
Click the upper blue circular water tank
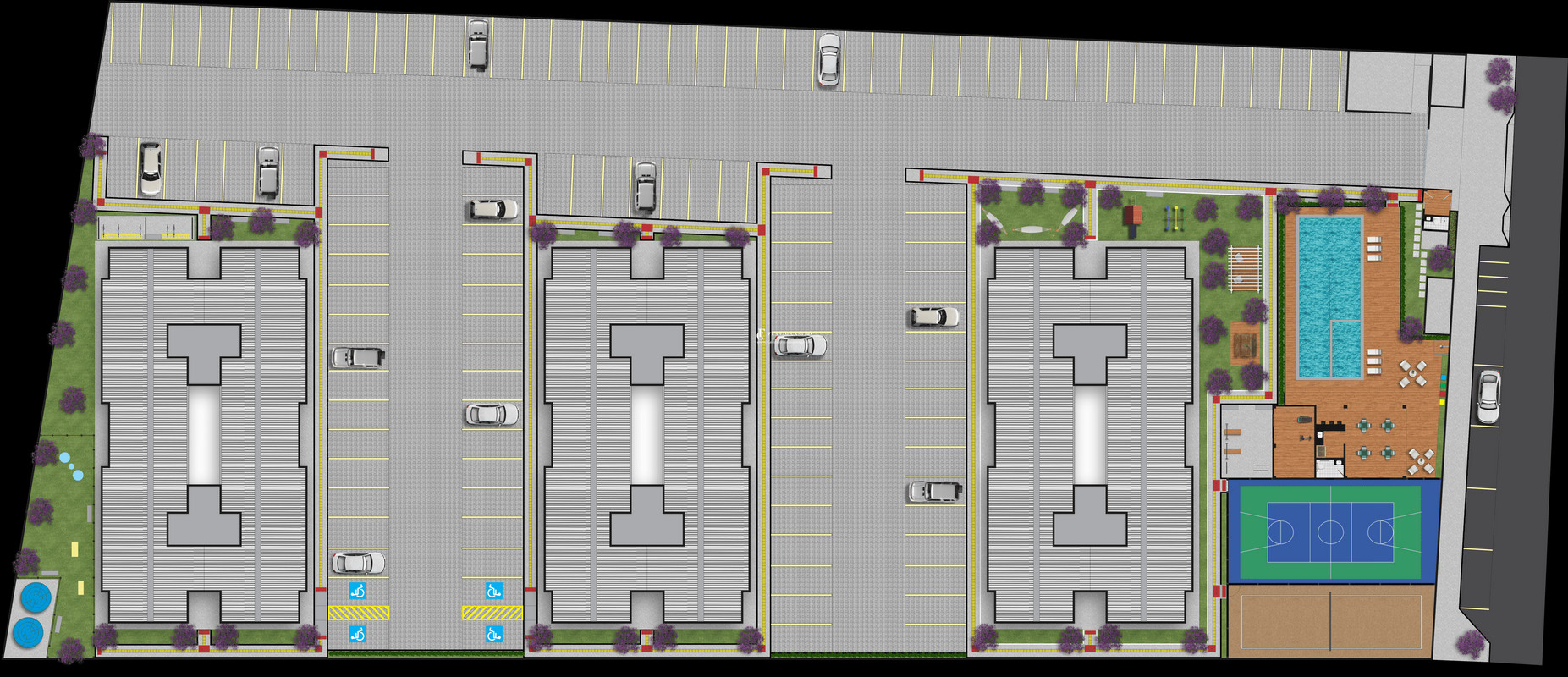(36, 597)
